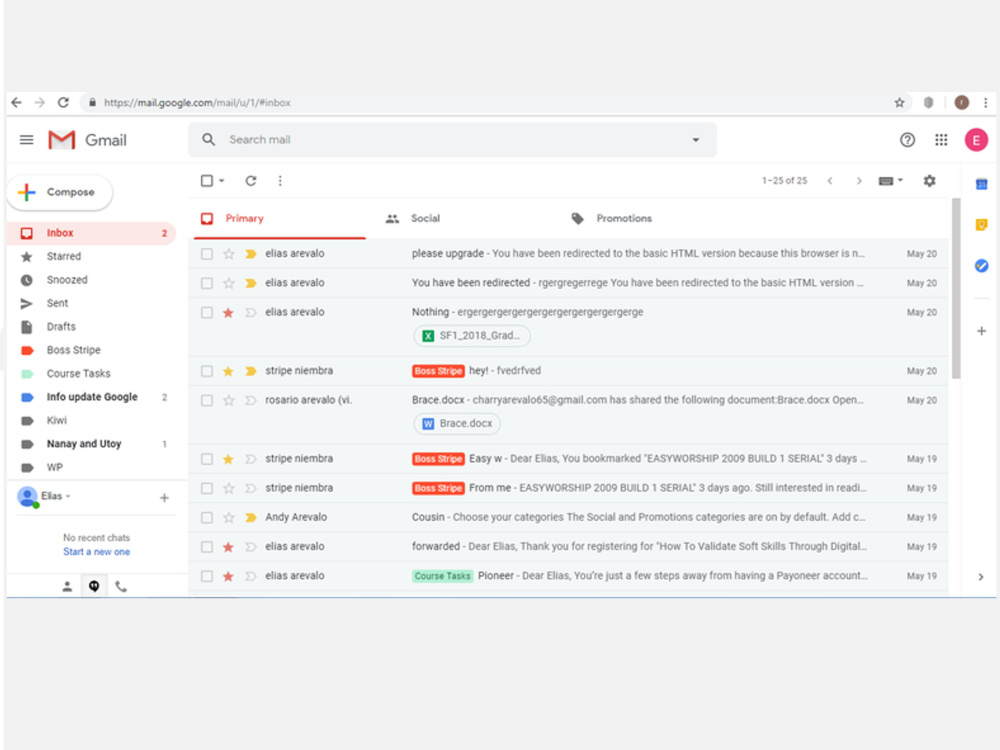Open the Google apps grid
Viewport: 1000px width, 750px height.
point(941,140)
